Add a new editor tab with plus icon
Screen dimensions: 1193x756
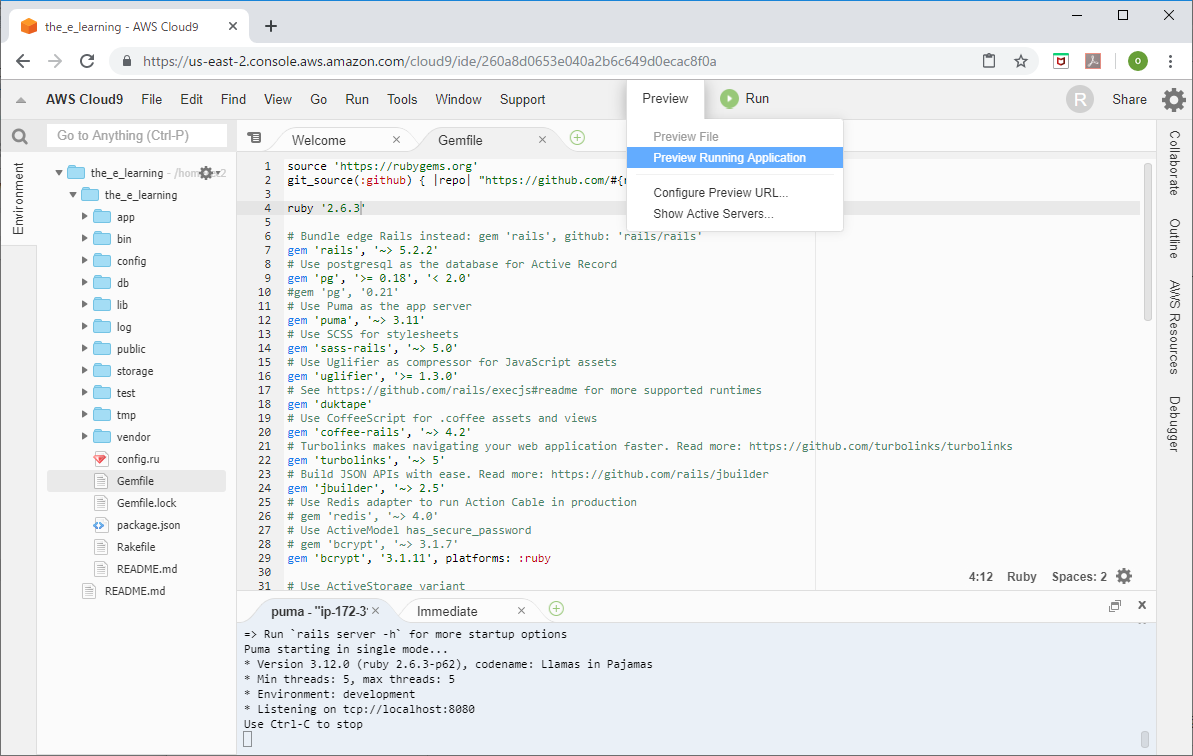(577, 138)
